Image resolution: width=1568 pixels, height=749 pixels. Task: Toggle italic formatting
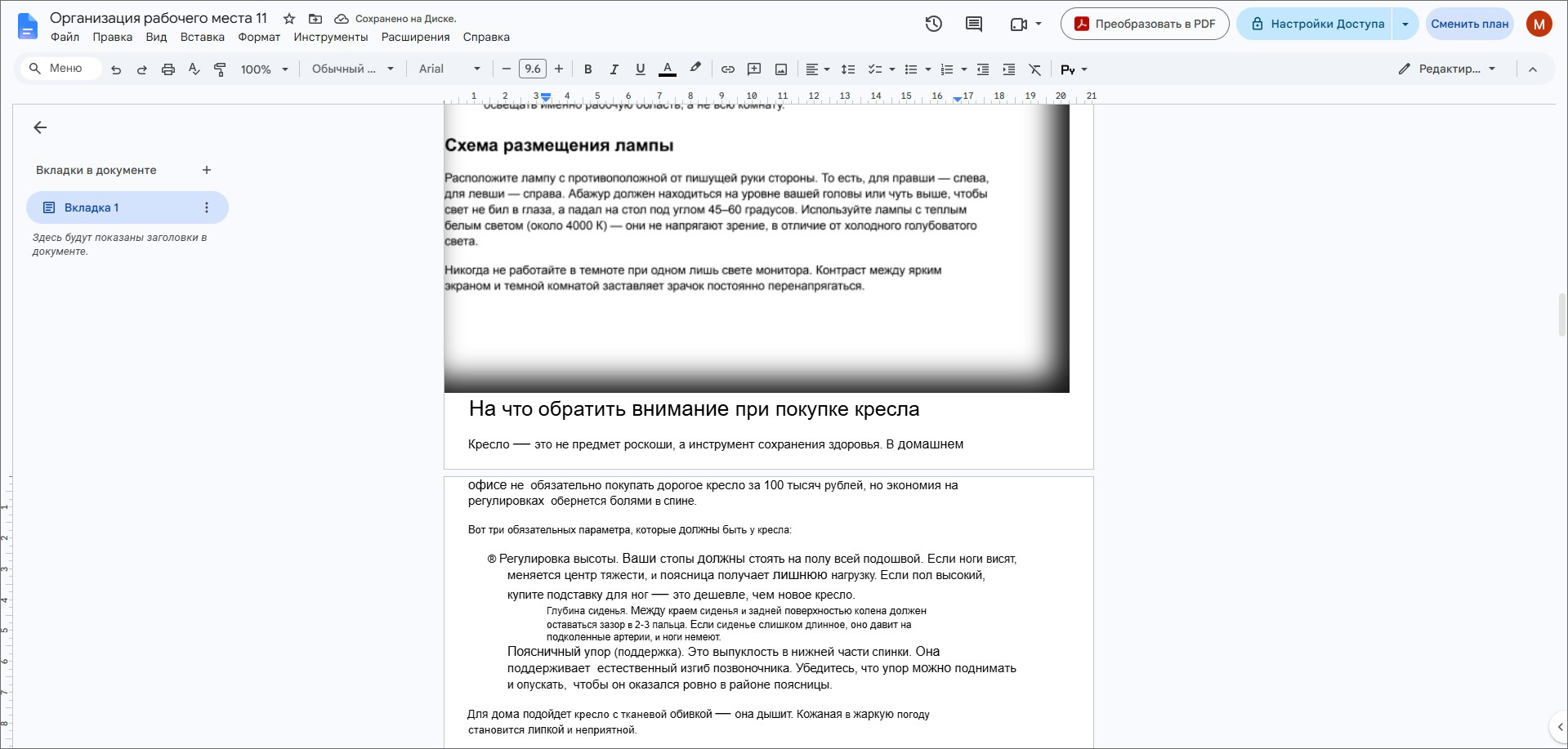tap(614, 69)
